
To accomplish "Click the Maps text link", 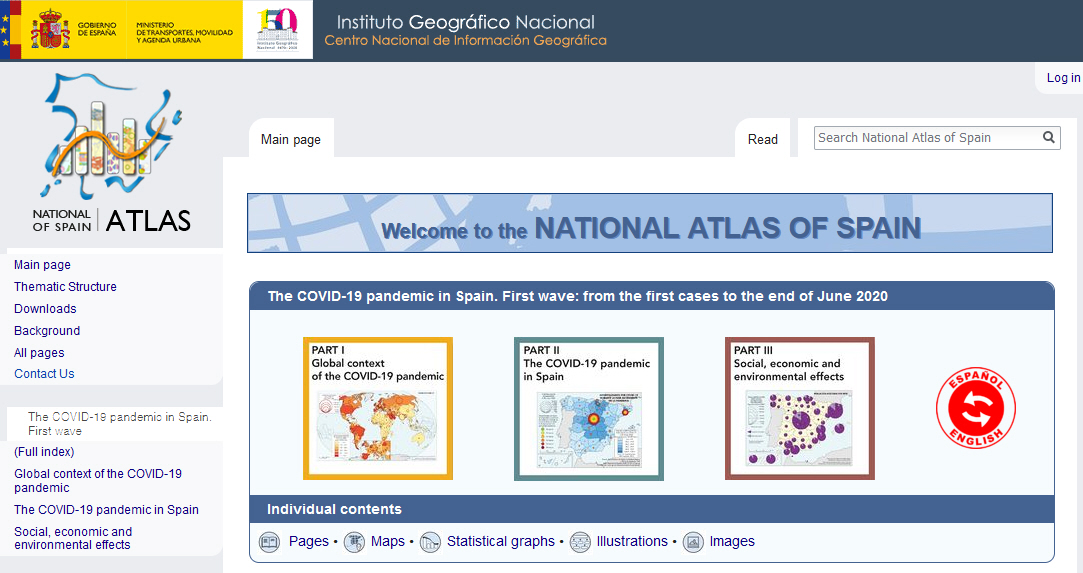I will pyautogui.click(x=387, y=541).
